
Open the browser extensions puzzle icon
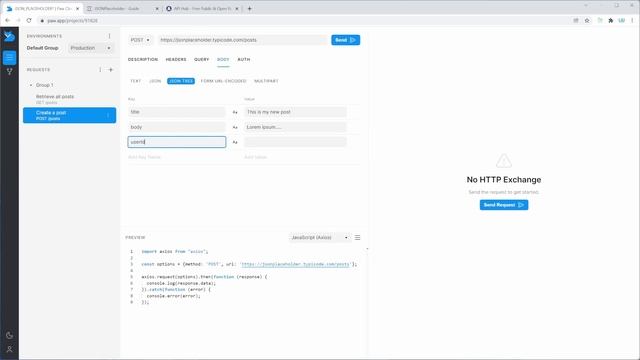click(611, 20)
